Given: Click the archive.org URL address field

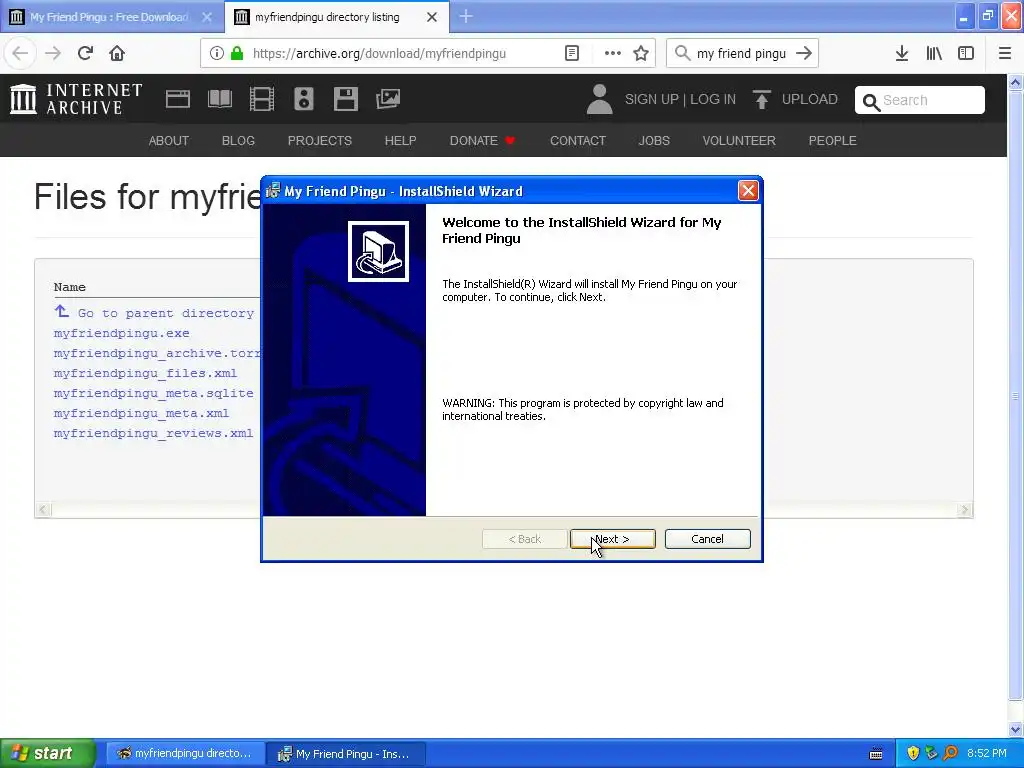Looking at the screenshot, I should point(379,54).
